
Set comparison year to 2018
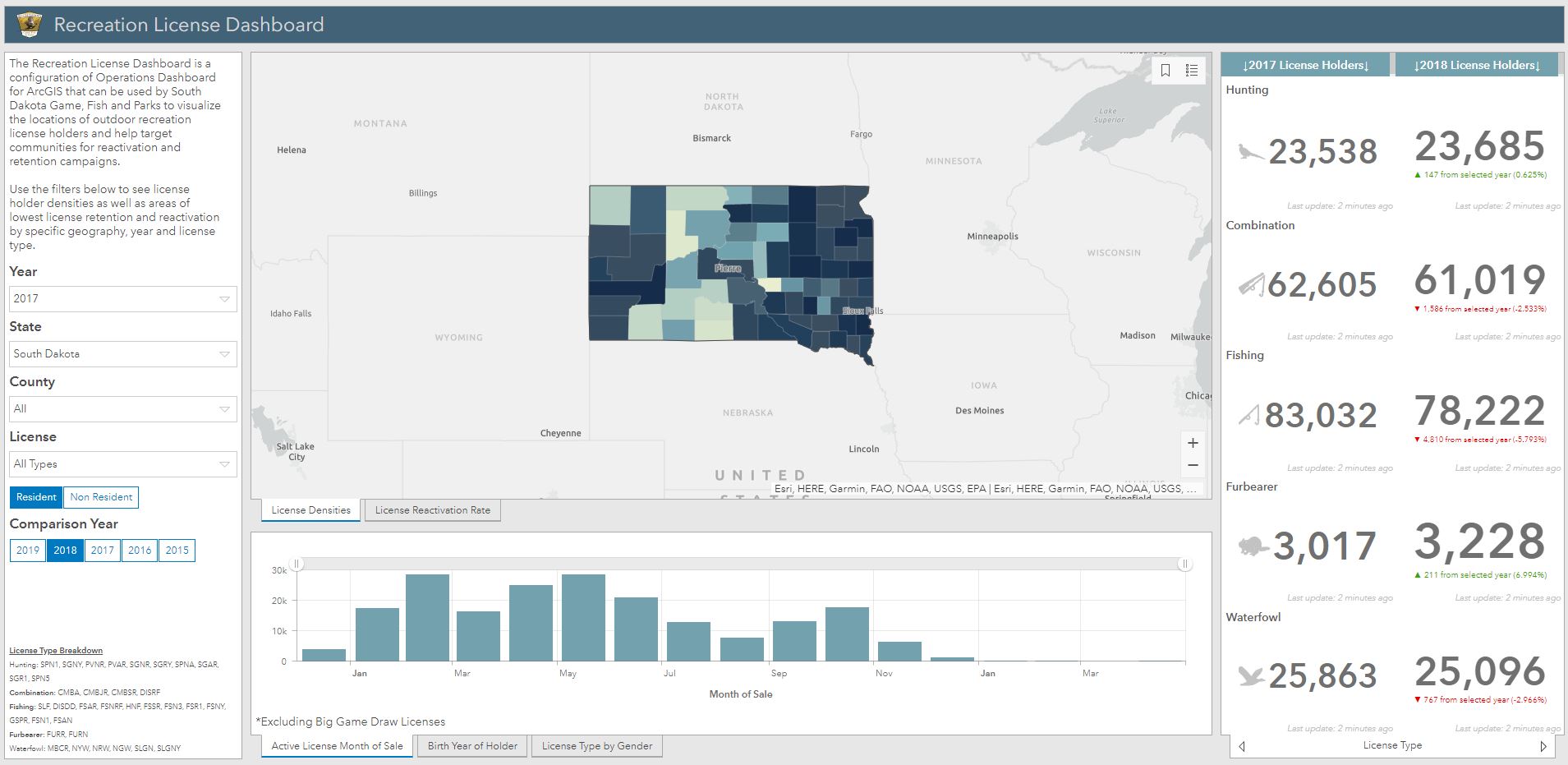click(x=65, y=551)
